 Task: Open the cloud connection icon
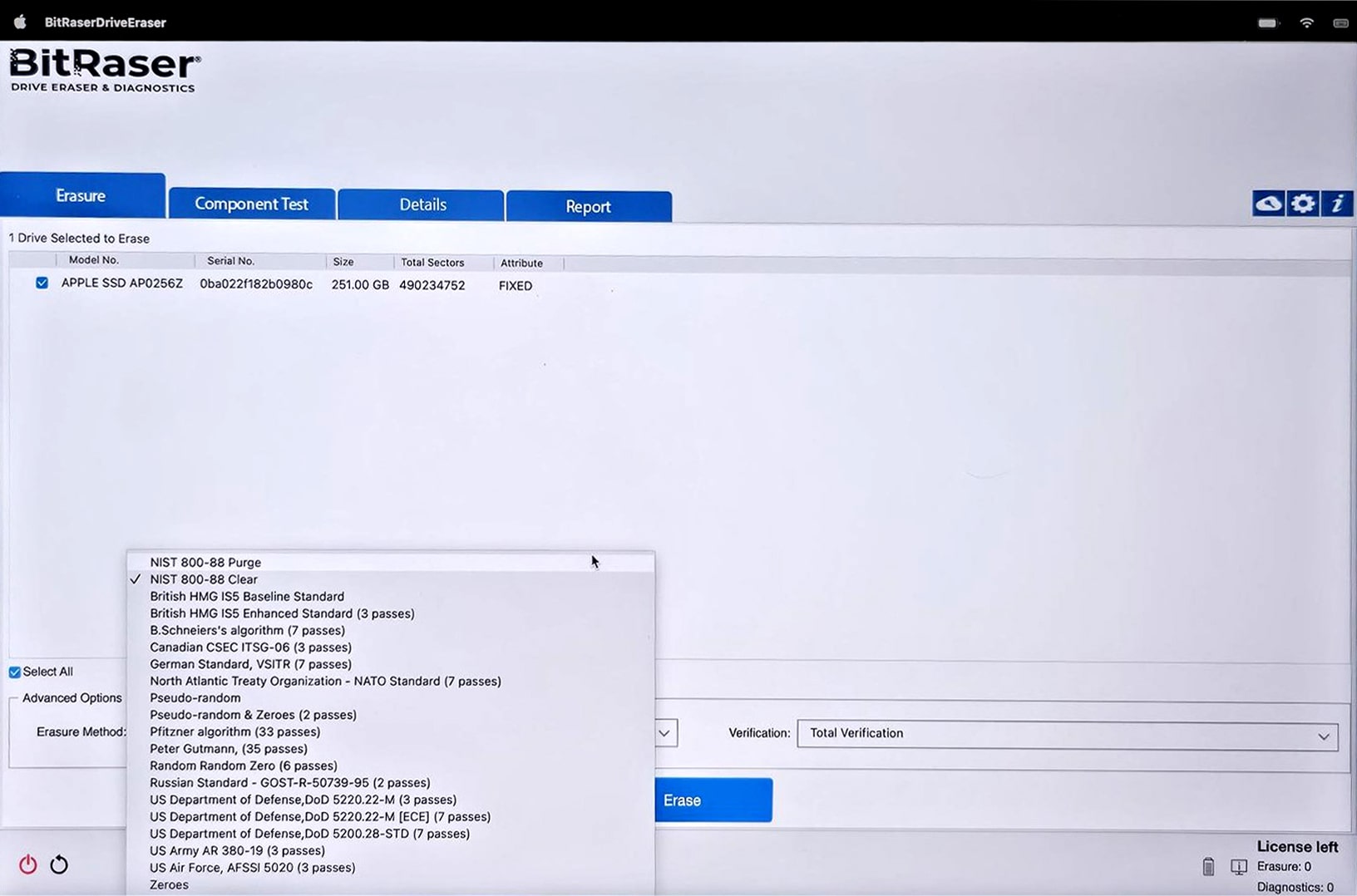pyautogui.click(x=1268, y=204)
